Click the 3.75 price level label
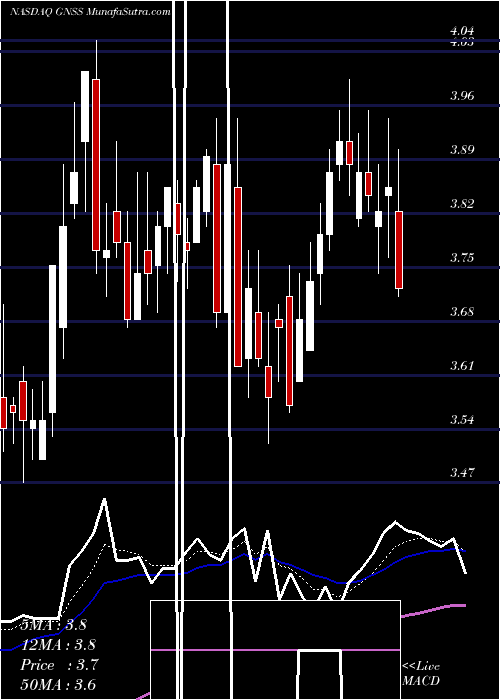Image resolution: width=500 pixels, height=700 pixels. [462, 258]
